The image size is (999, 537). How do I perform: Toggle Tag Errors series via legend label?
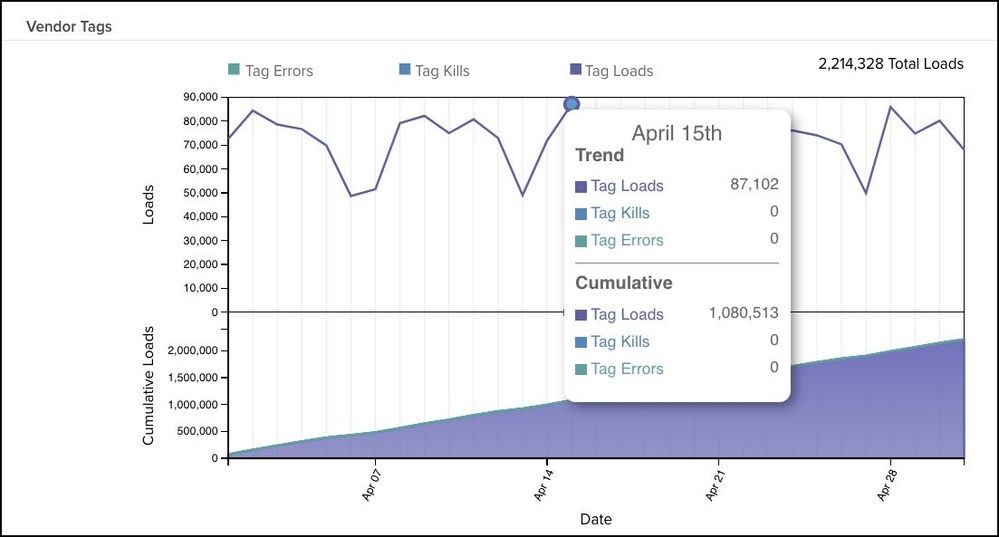(x=279, y=71)
